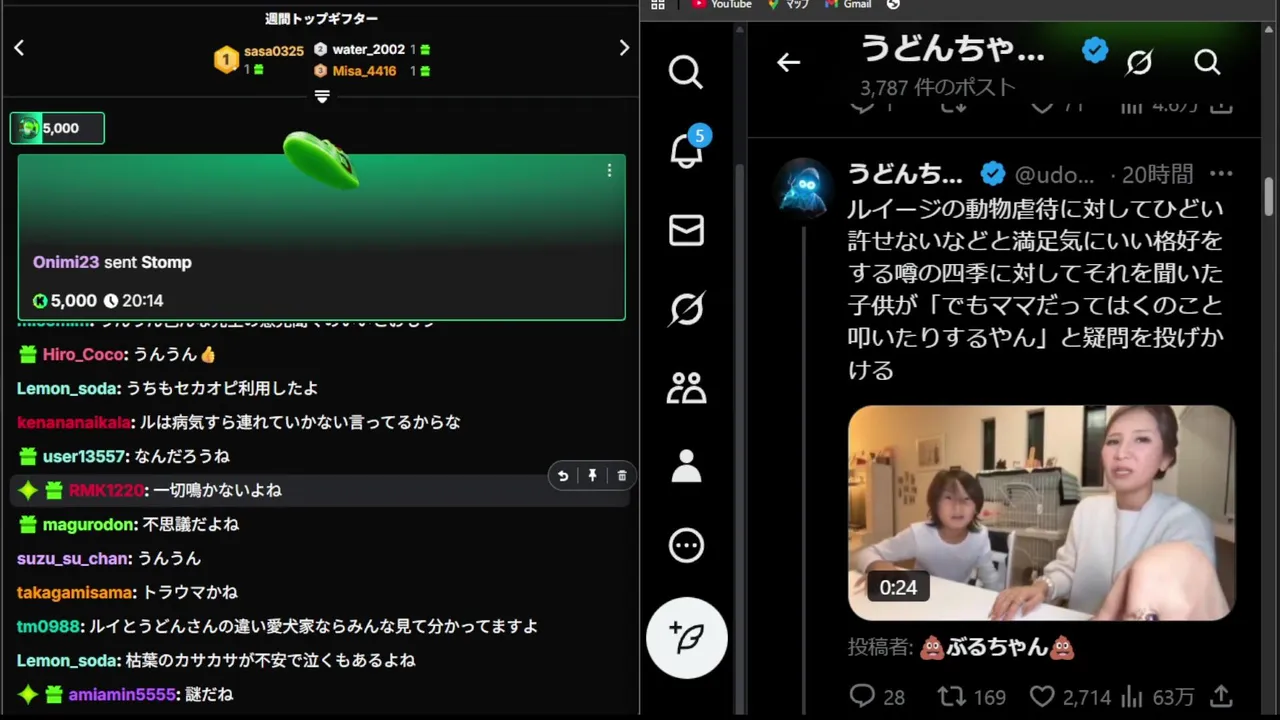The image size is (1280, 720).
Task: Open the globe bookmark after Gmail
Action: (x=893, y=5)
